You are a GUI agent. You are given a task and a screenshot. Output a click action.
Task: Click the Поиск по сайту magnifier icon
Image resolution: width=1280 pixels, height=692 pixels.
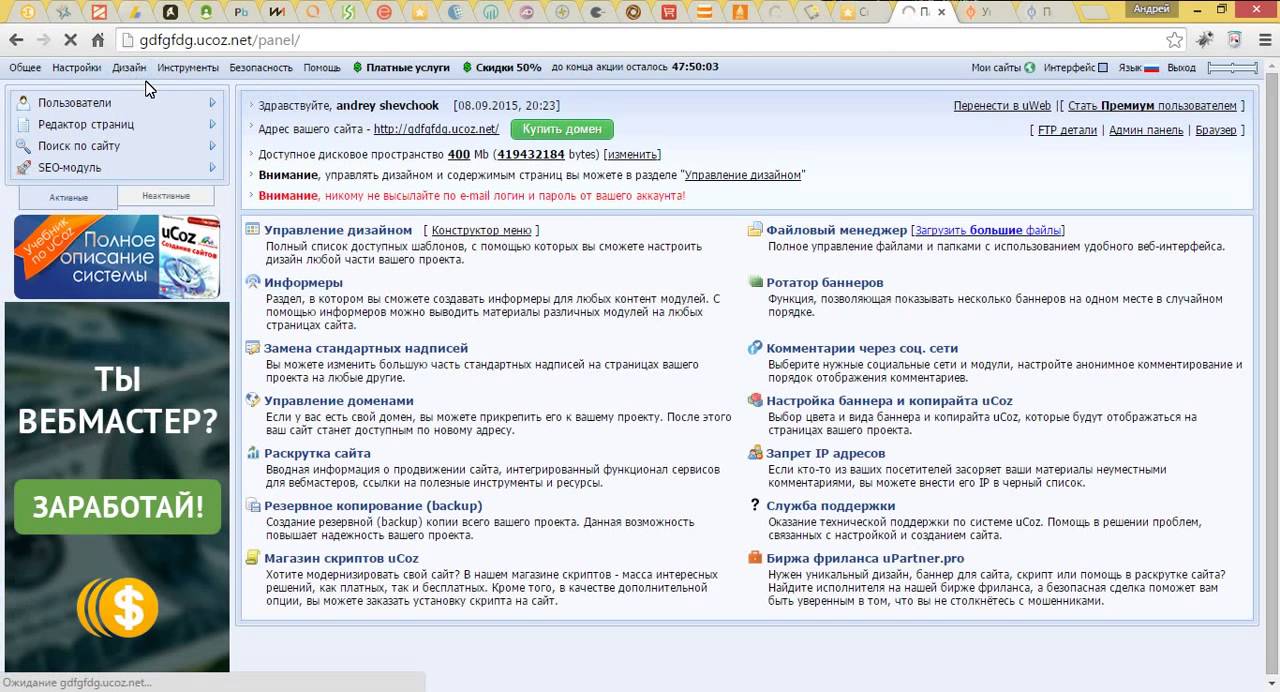click(24, 146)
